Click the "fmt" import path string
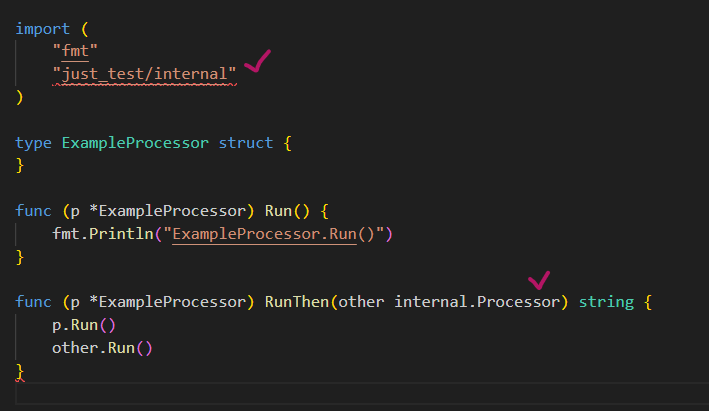This screenshot has width=709, height=411. click(x=70, y=51)
